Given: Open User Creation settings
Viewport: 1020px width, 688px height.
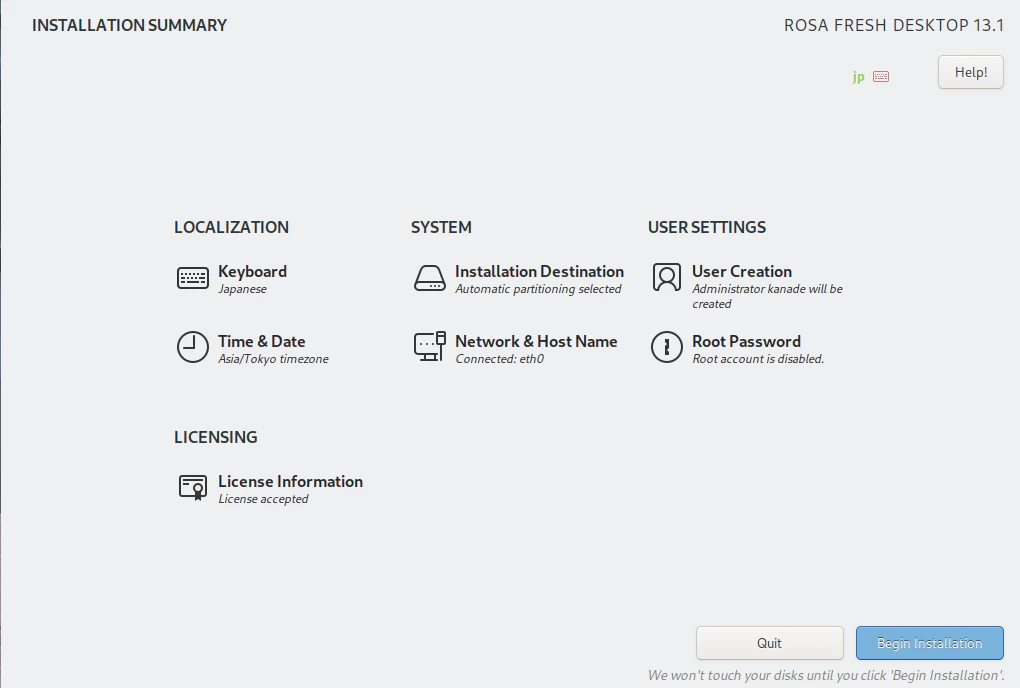Looking at the screenshot, I should click(742, 271).
